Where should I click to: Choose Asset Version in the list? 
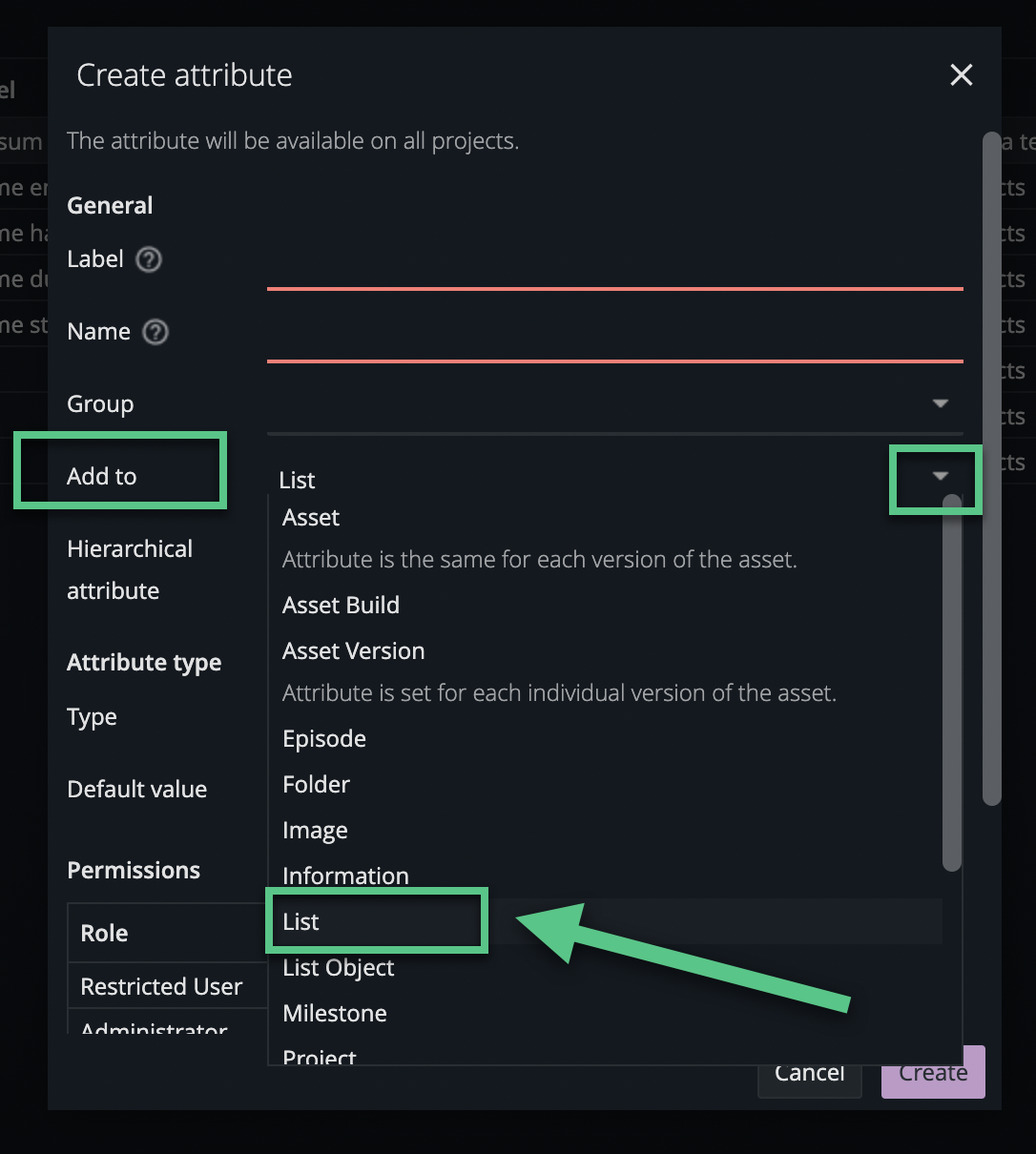click(353, 650)
